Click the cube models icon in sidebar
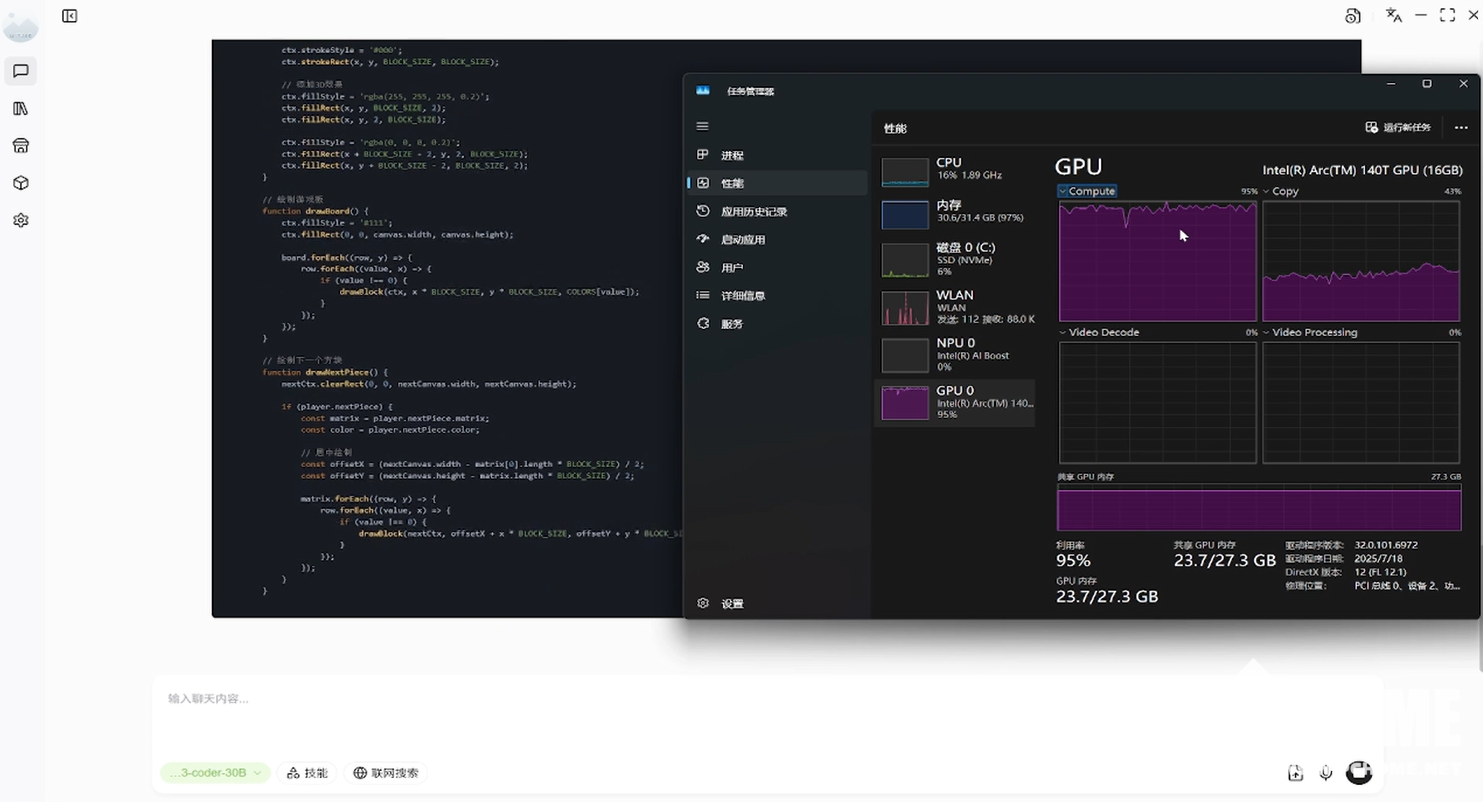Screen dimensions: 1483x802 coord(20,183)
